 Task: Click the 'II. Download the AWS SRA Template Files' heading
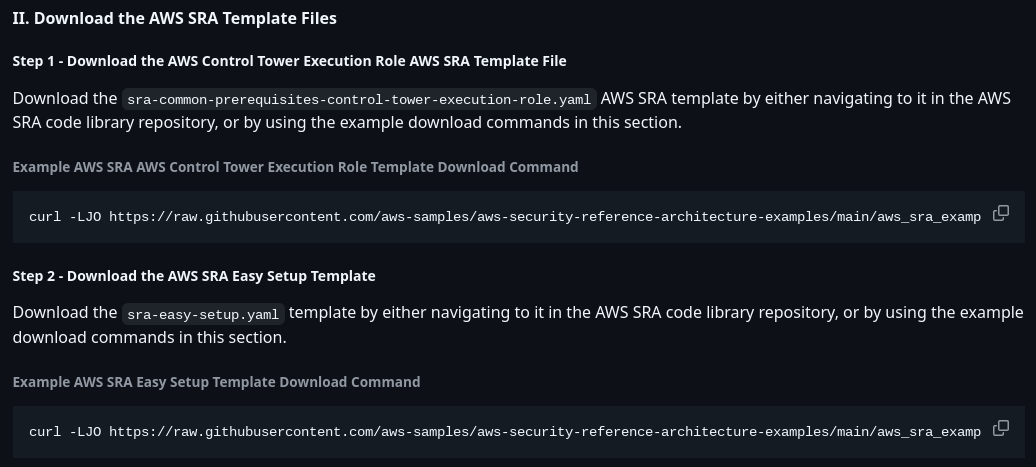174,18
